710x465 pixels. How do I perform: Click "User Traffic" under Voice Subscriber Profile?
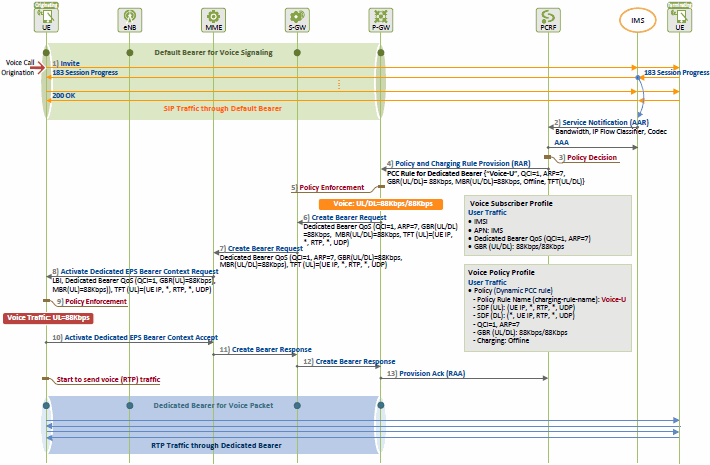(487, 213)
